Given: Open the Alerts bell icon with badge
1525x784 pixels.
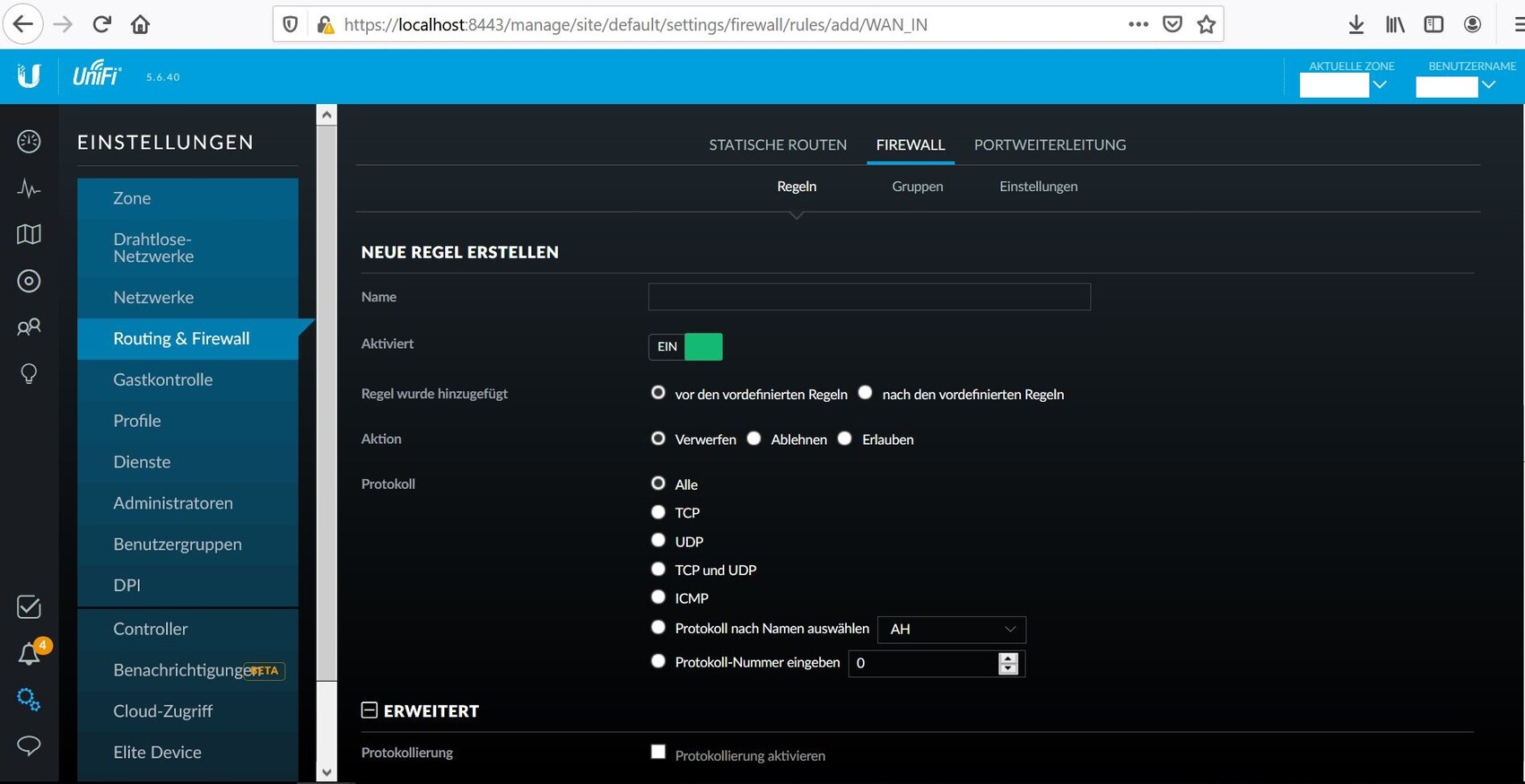Looking at the screenshot, I should pyautogui.click(x=30, y=654).
